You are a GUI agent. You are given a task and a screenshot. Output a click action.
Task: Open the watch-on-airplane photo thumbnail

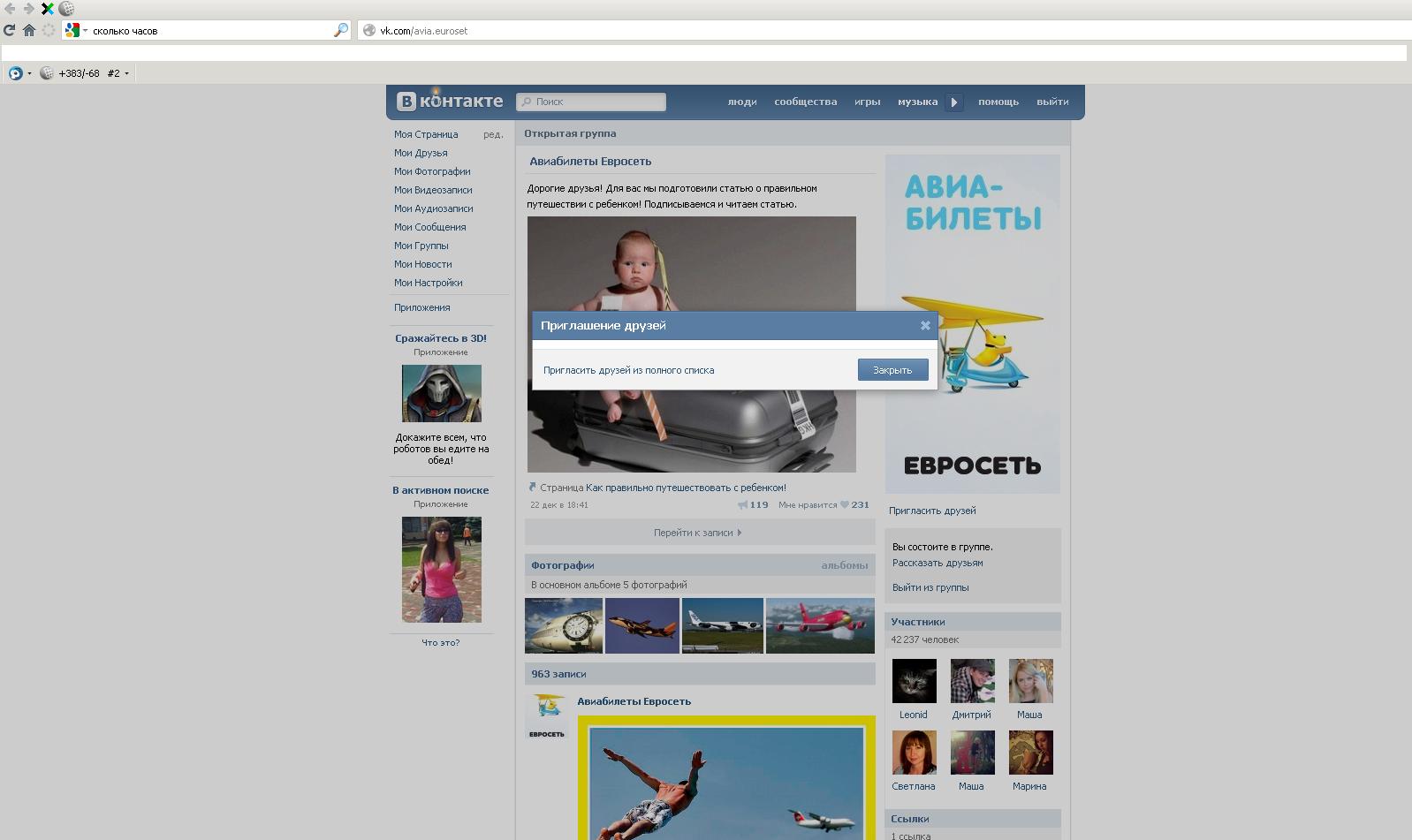564,625
